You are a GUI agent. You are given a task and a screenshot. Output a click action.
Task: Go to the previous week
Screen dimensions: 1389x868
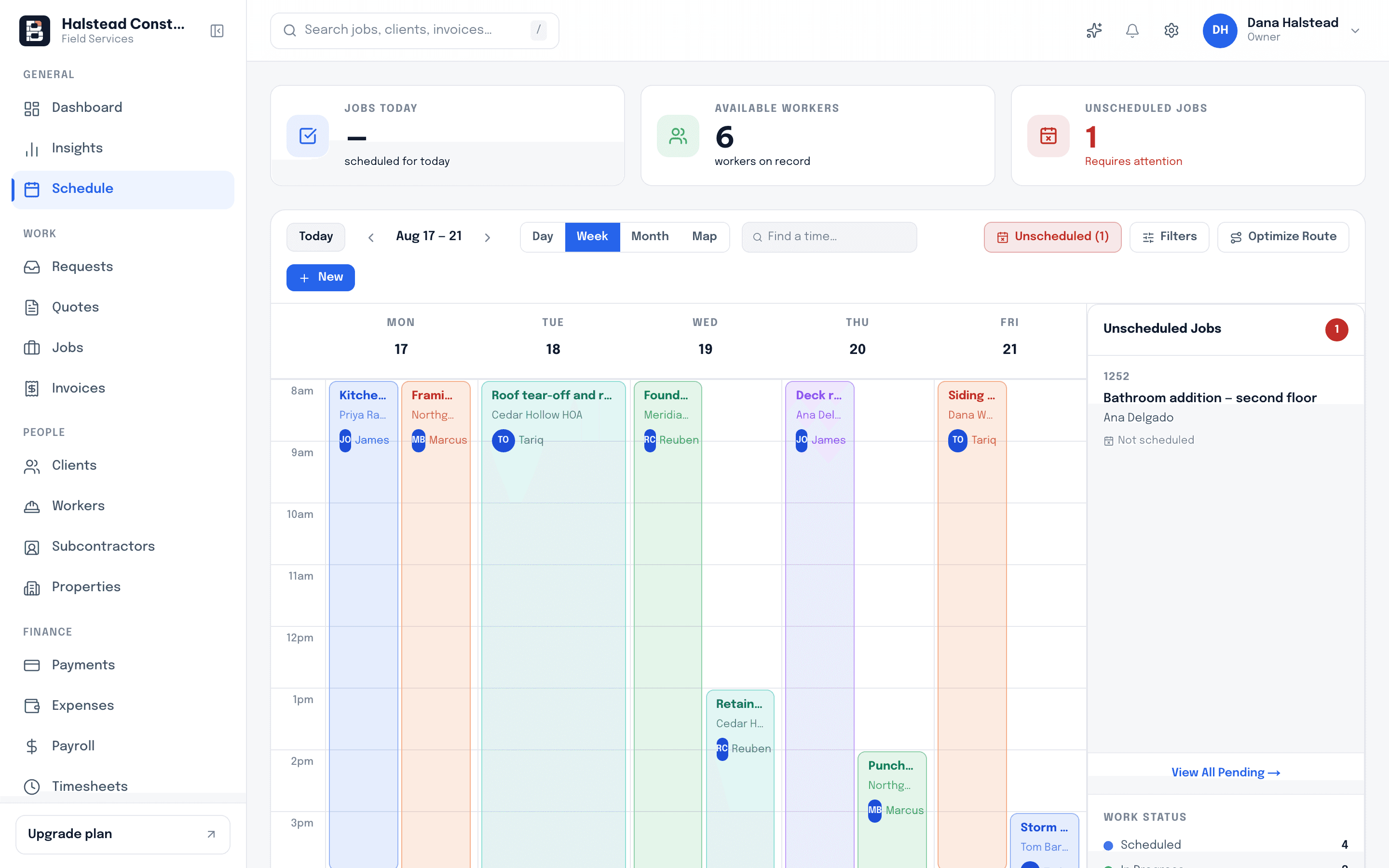pos(371,238)
